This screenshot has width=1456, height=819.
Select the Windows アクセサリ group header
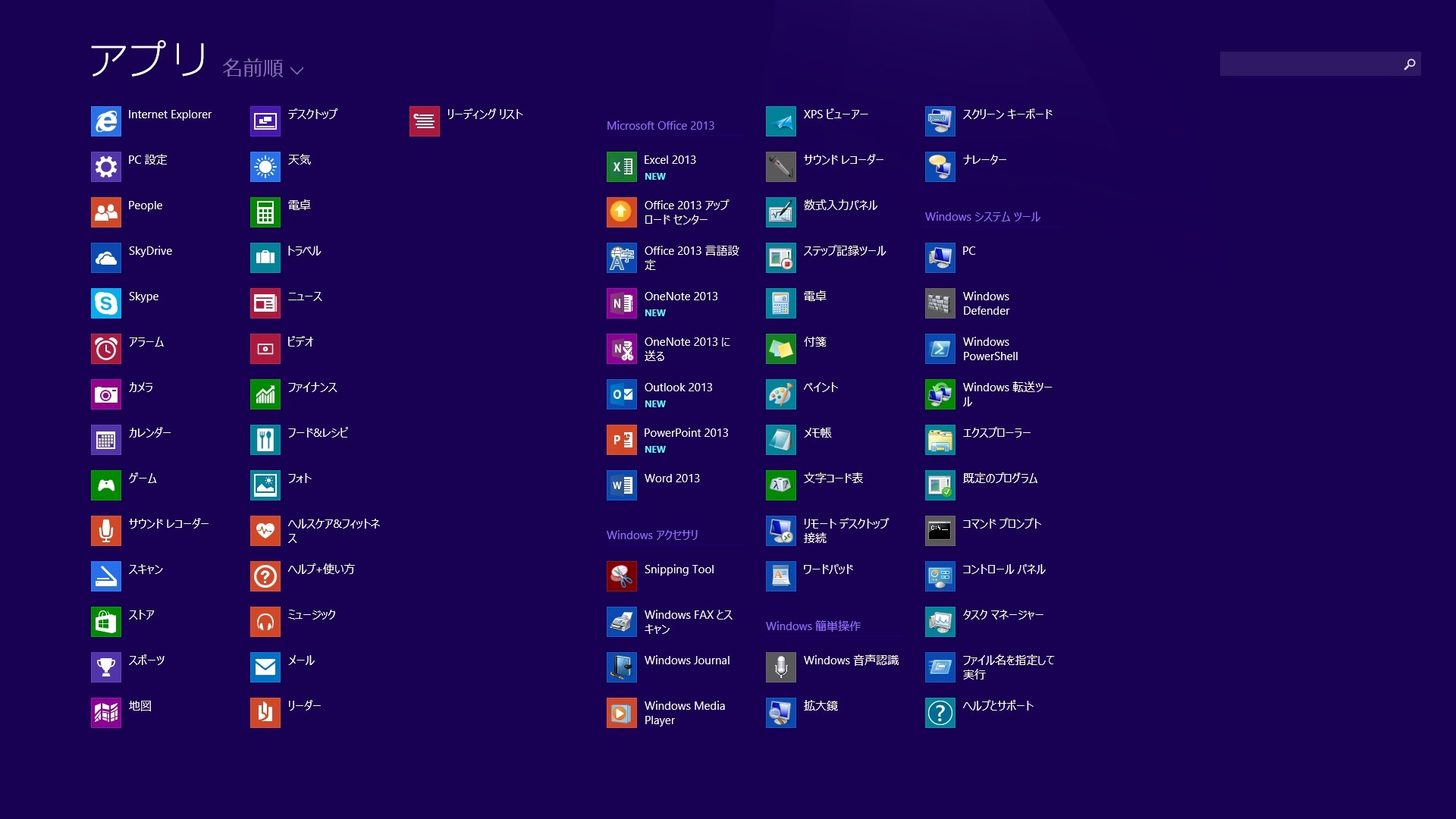[652, 535]
